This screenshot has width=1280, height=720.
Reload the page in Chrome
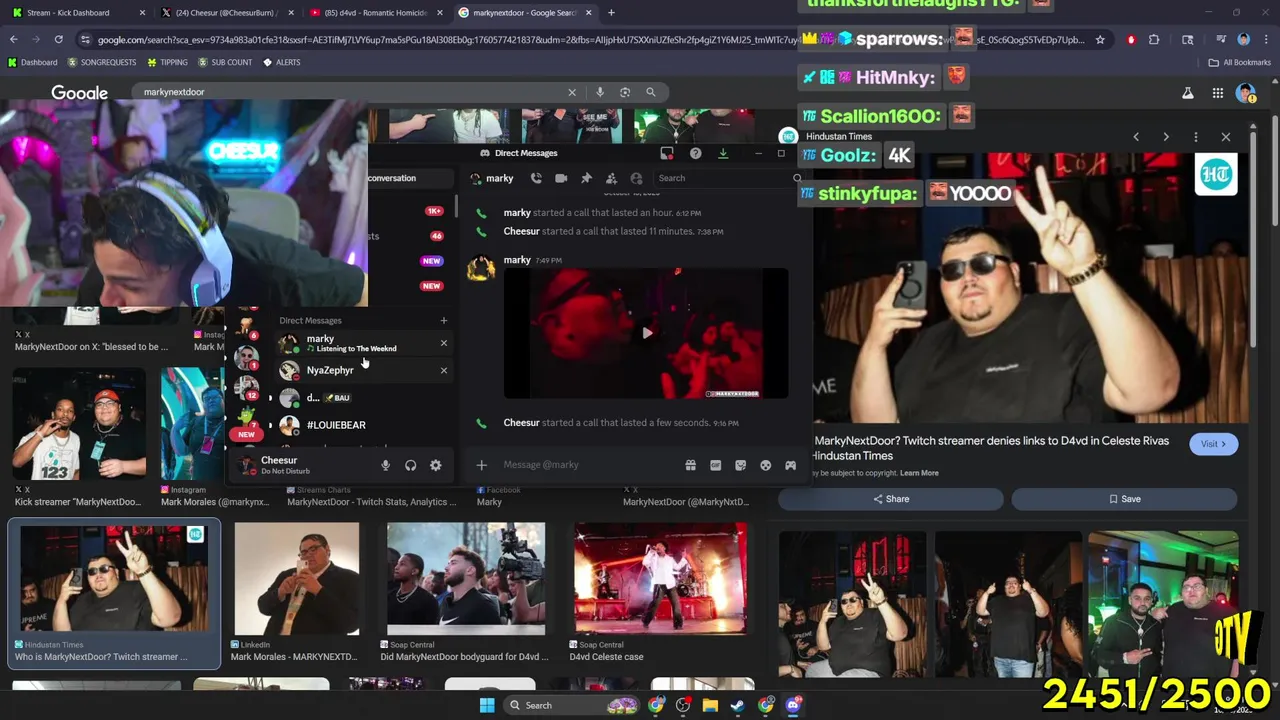[58, 40]
